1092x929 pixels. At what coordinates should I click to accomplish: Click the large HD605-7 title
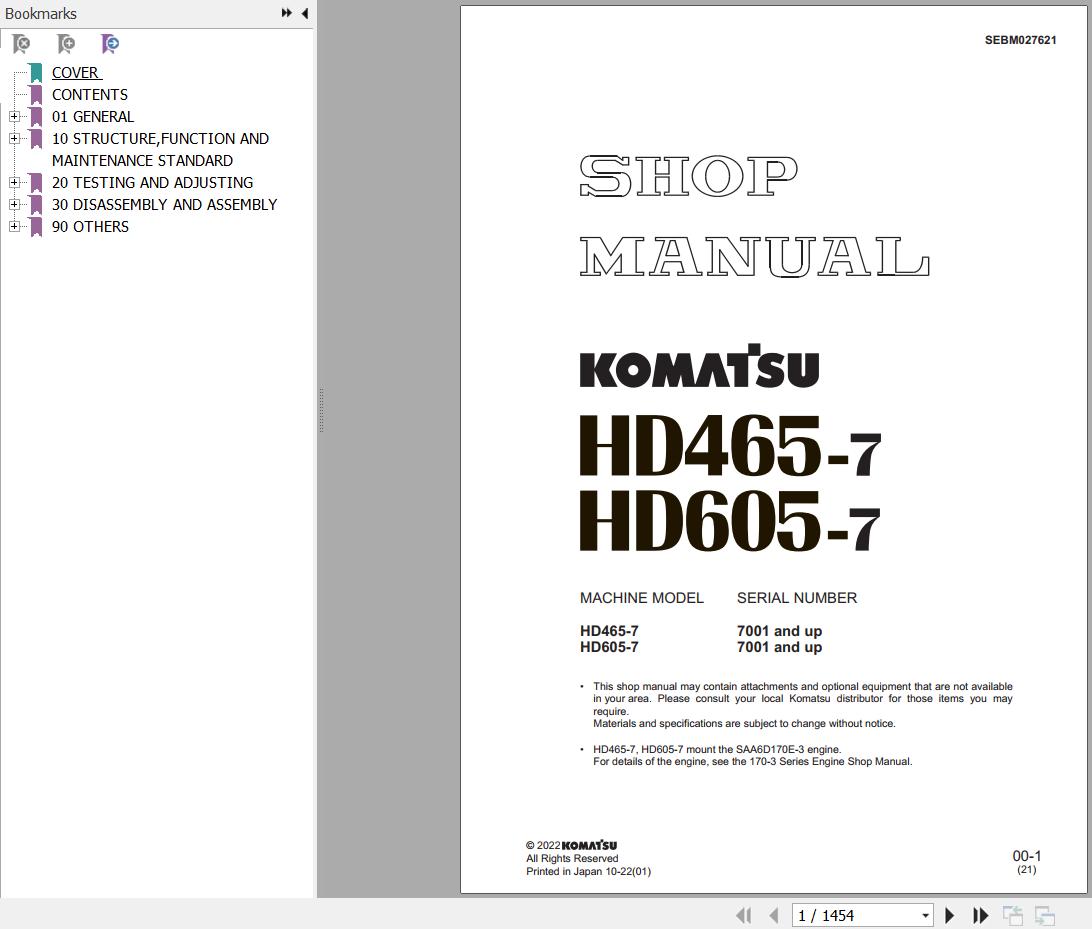coord(730,521)
